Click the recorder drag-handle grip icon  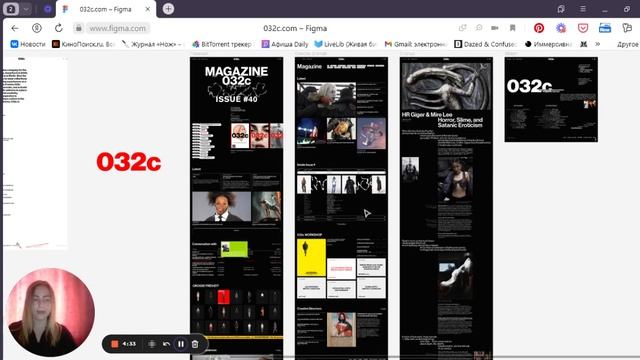tap(151, 344)
